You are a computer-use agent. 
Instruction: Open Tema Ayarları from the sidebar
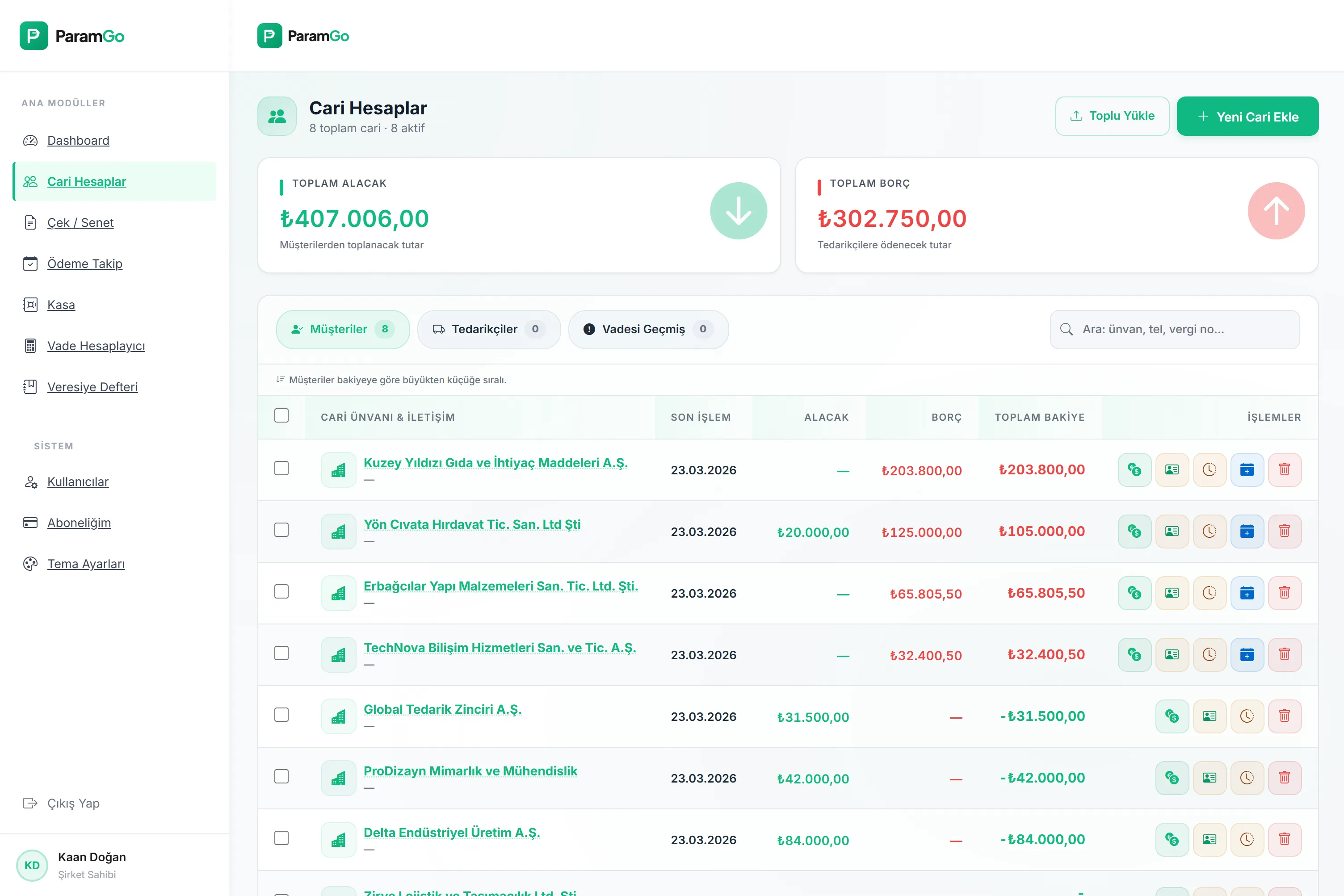(x=86, y=563)
